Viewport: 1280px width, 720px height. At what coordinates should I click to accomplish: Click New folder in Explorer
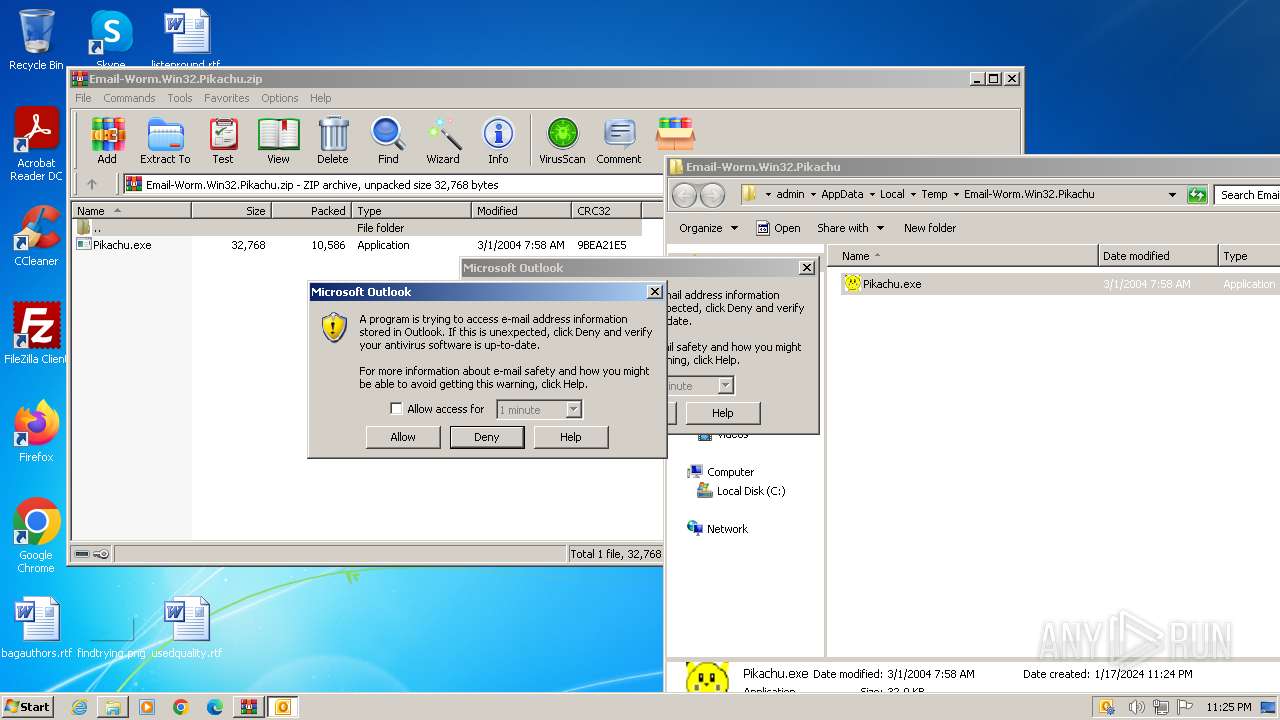[930, 228]
